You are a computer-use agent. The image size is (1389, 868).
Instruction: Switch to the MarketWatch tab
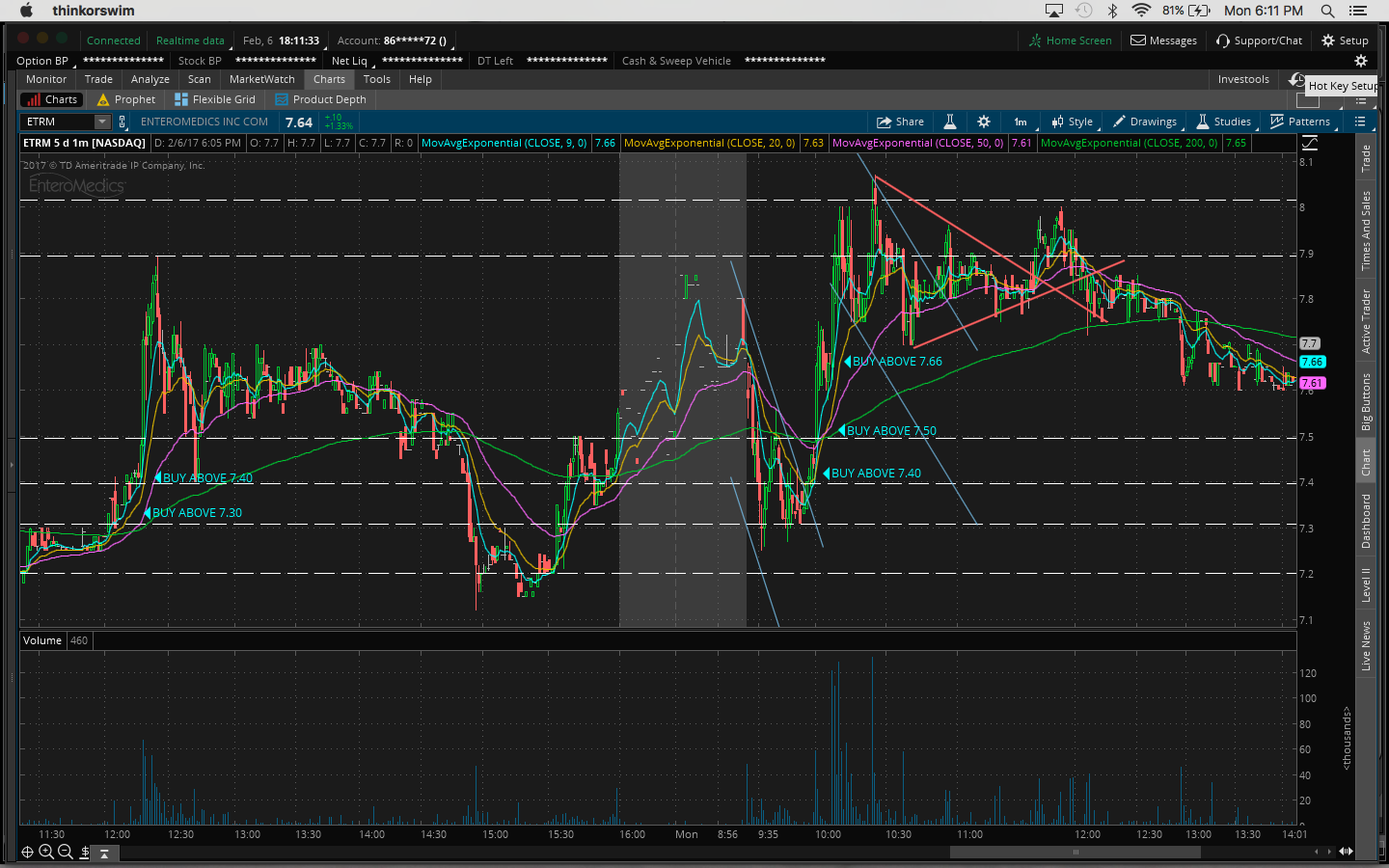(x=261, y=79)
